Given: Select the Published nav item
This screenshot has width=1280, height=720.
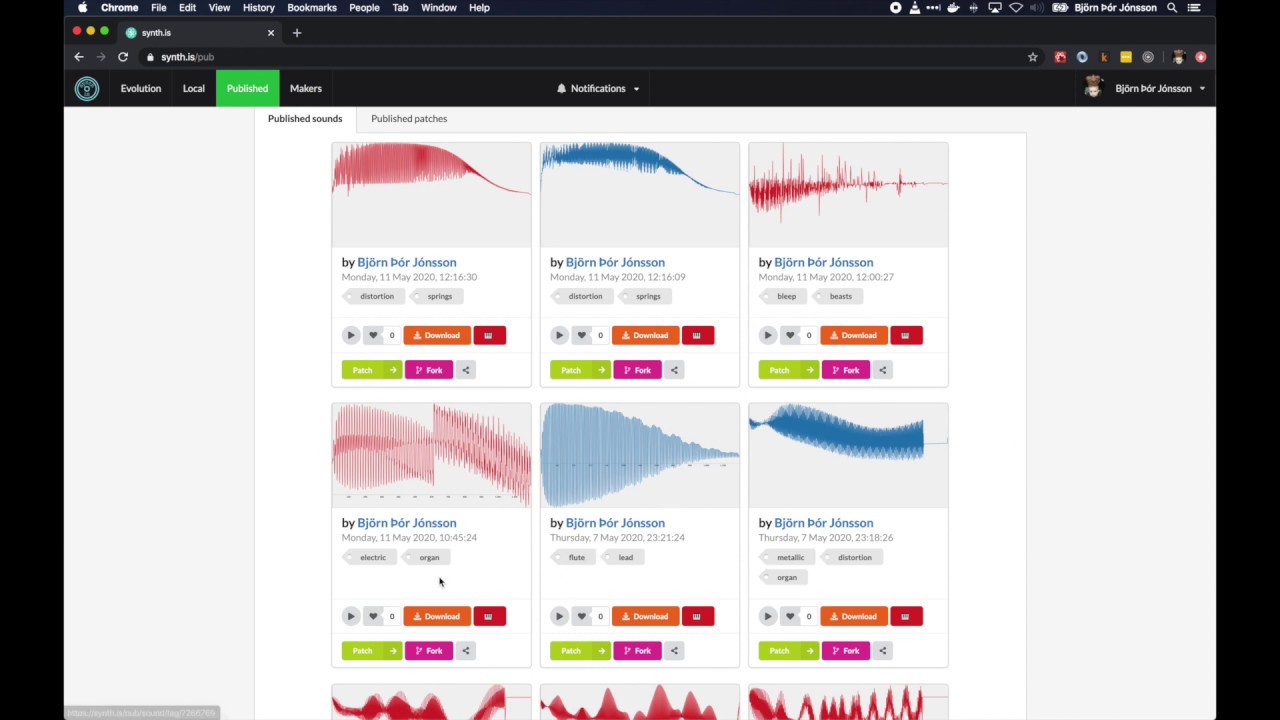Looking at the screenshot, I should (247, 89).
